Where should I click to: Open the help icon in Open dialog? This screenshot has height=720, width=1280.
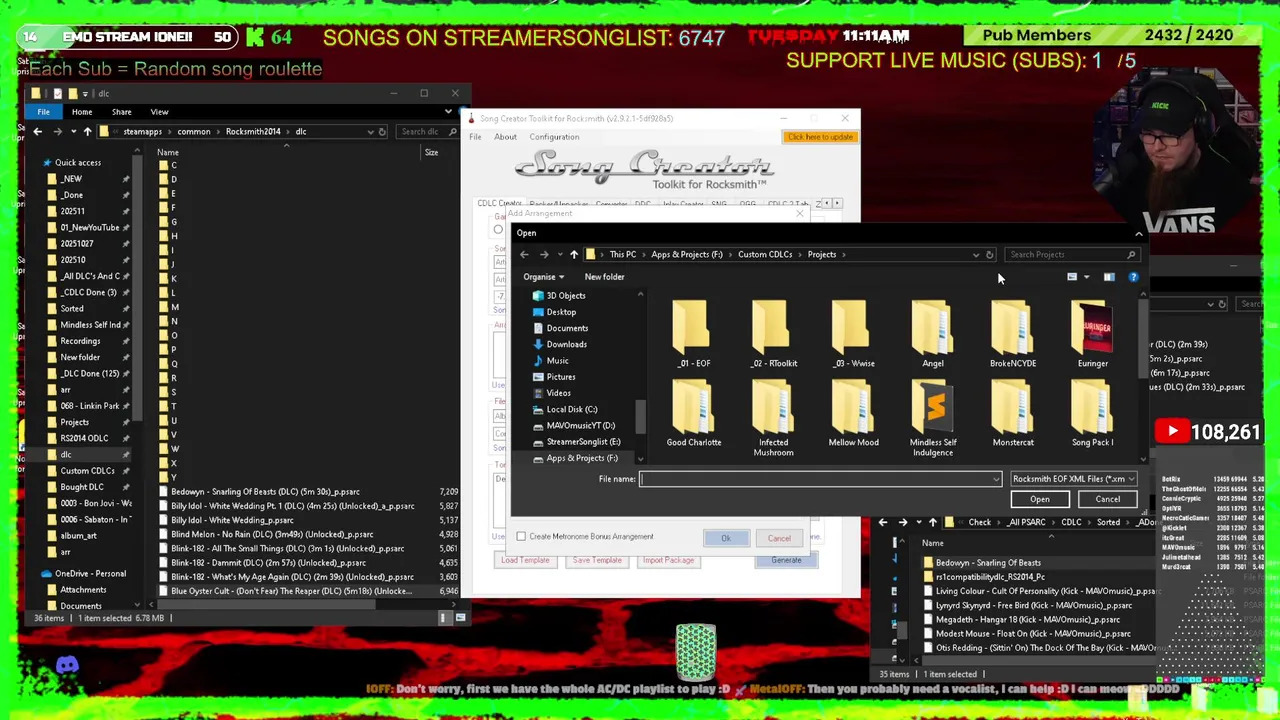pos(1133,277)
